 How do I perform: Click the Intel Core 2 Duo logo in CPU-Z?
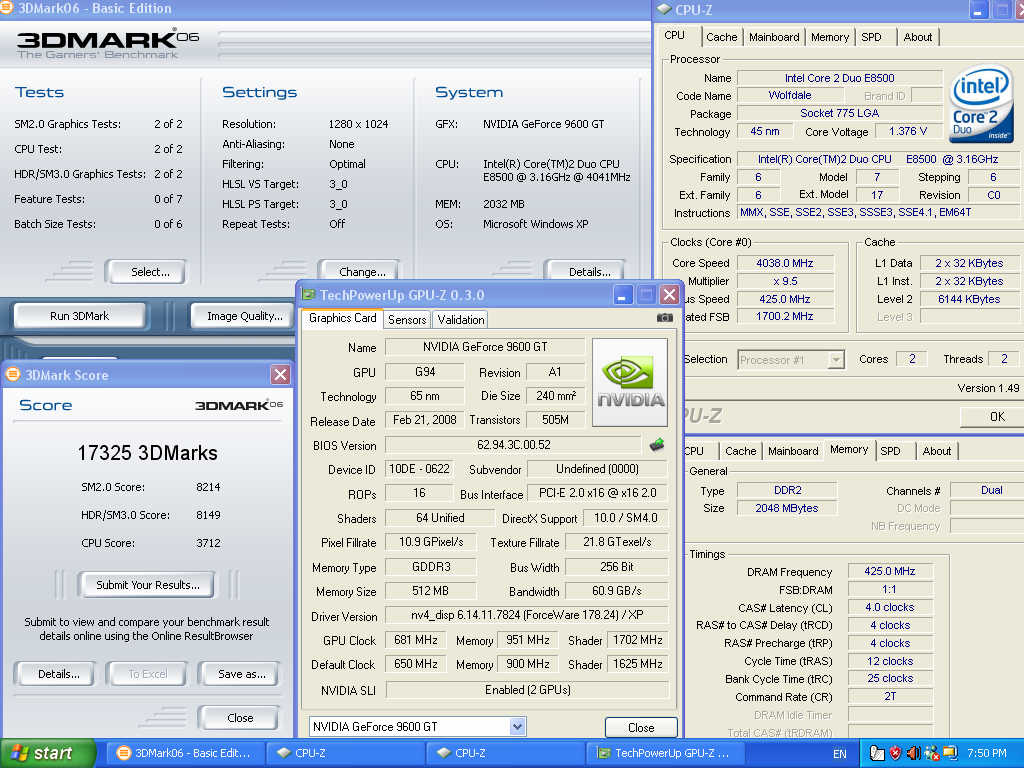[980, 104]
